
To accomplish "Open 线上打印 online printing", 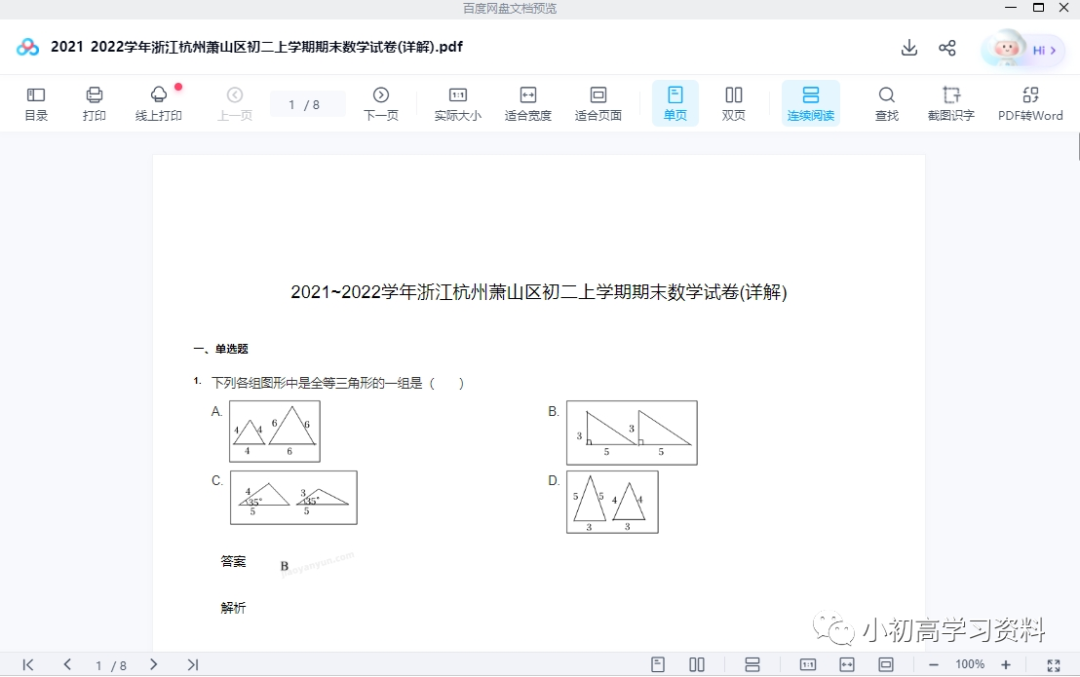I will 158,104.
